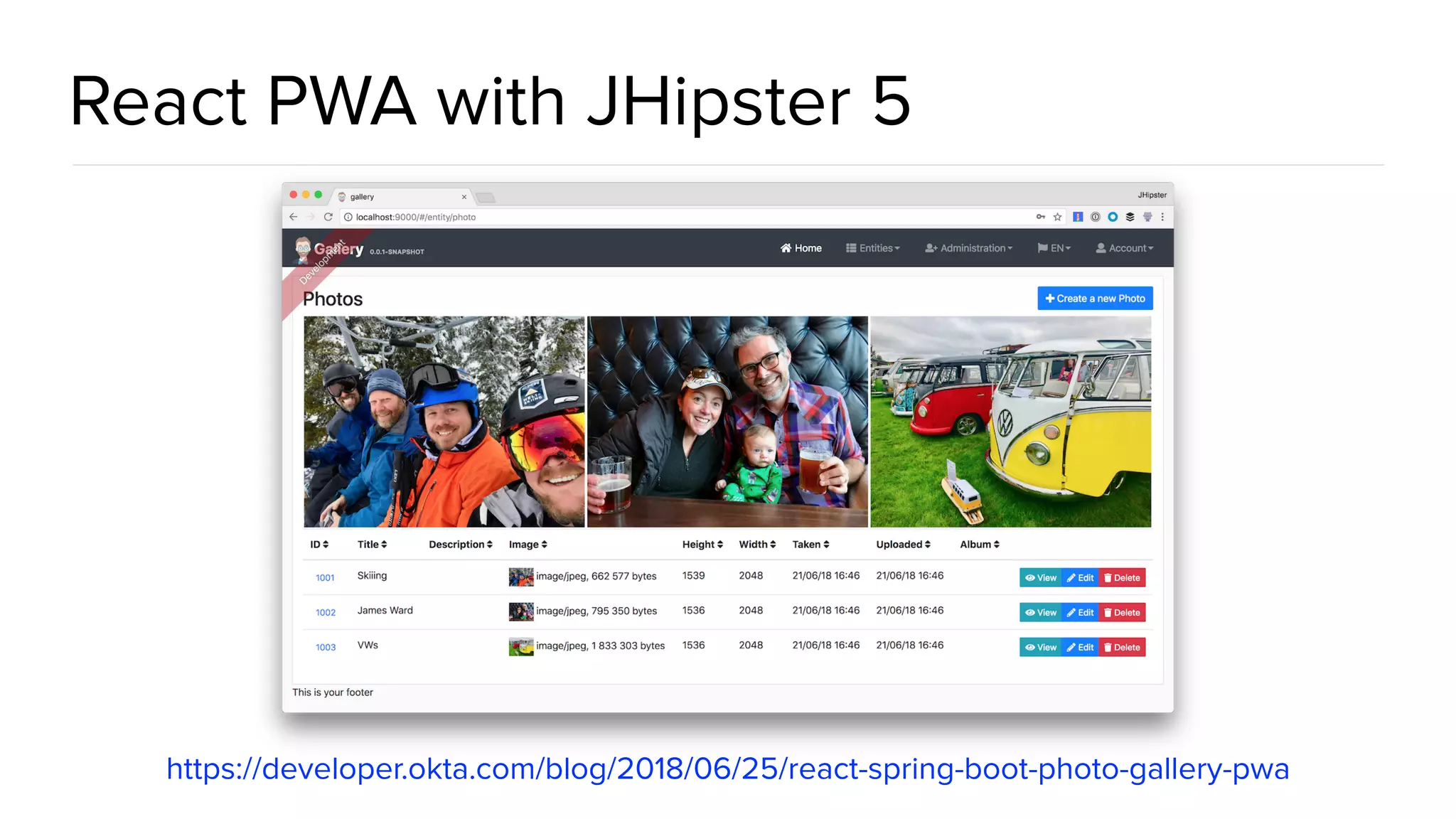Go to Home in the navbar
The image size is (1456, 819).
pos(801,248)
